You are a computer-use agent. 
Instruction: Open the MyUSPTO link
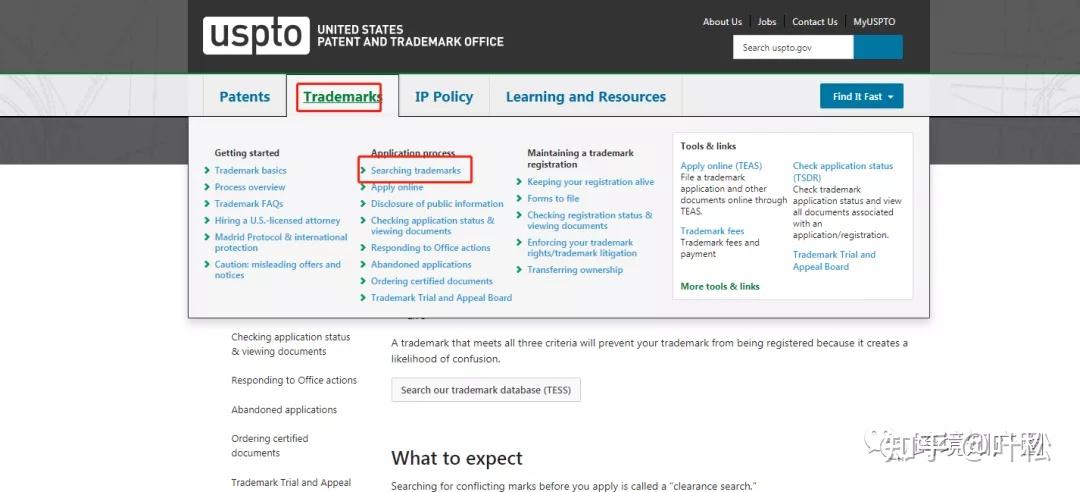point(874,22)
